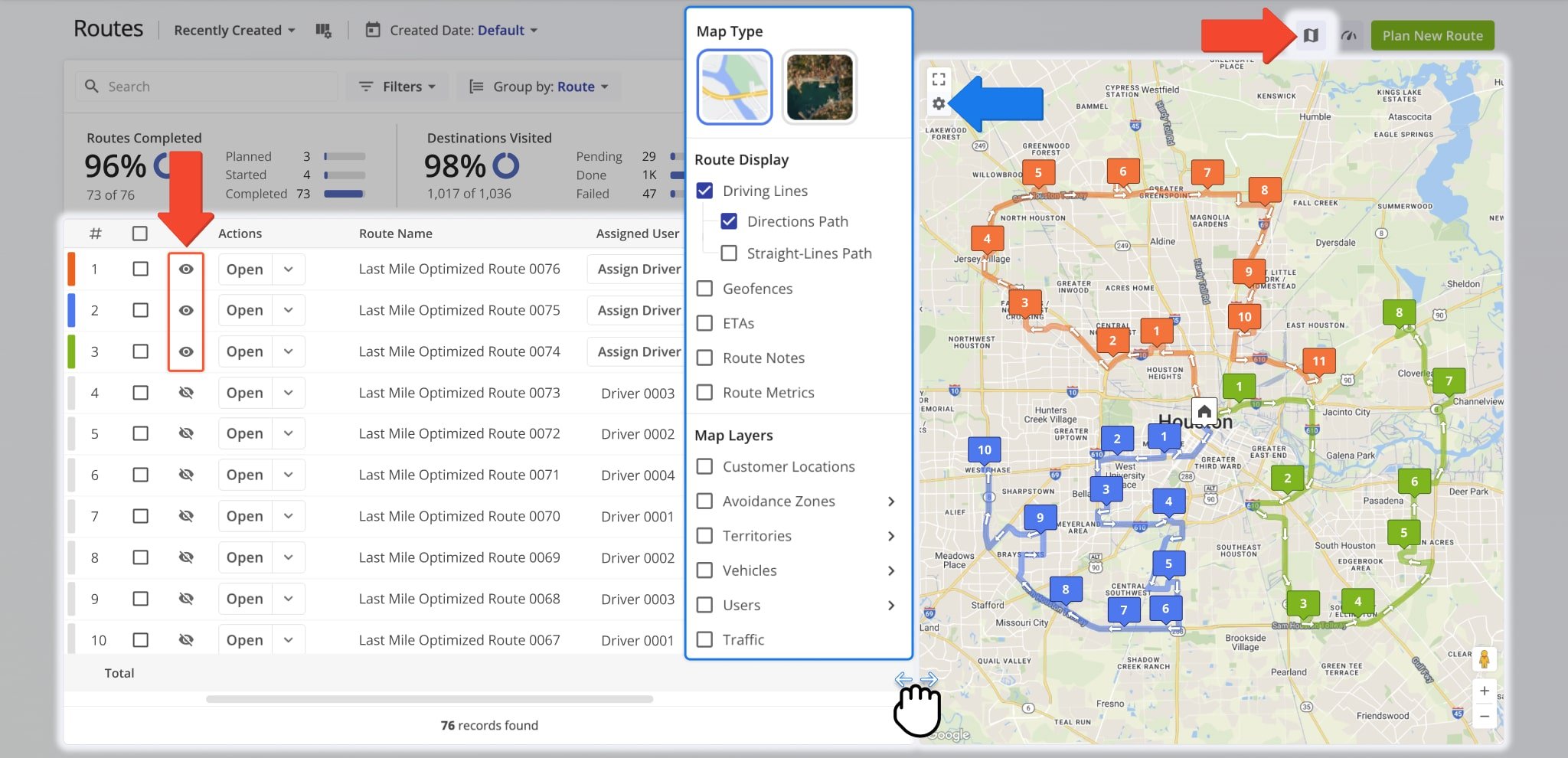Open the table column settings icon
Image resolution: width=1568 pixels, height=758 pixels.
click(x=323, y=31)
